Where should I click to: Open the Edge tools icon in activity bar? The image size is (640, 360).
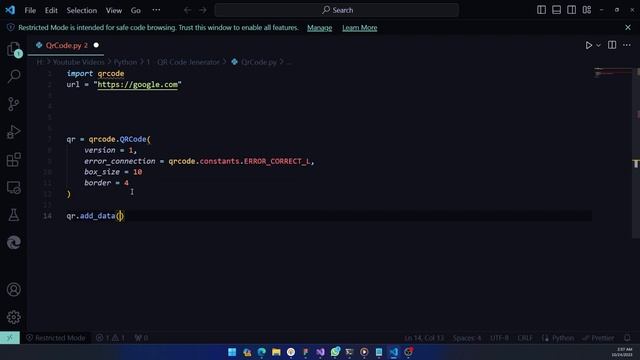point(13,243)
